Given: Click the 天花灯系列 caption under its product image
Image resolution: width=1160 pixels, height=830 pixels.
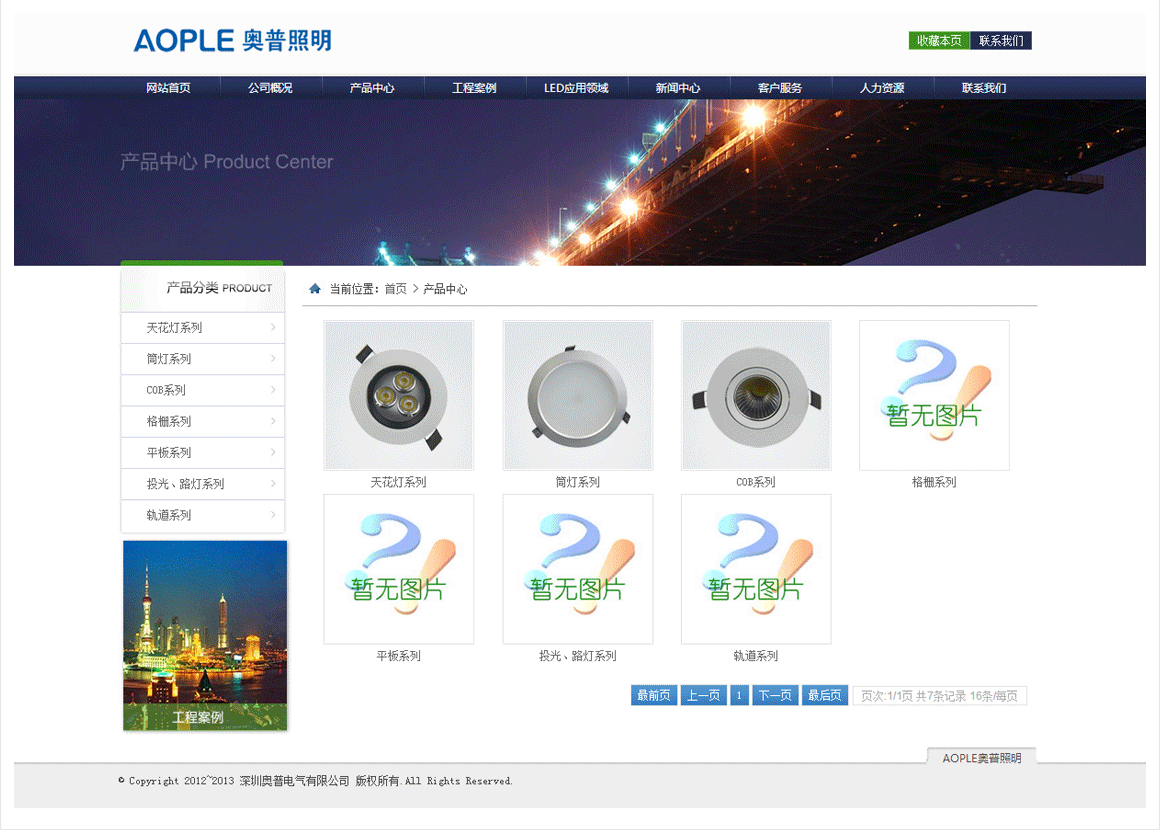Looking at the screenshot, I should pyautogui.click(x=399, y=482).
